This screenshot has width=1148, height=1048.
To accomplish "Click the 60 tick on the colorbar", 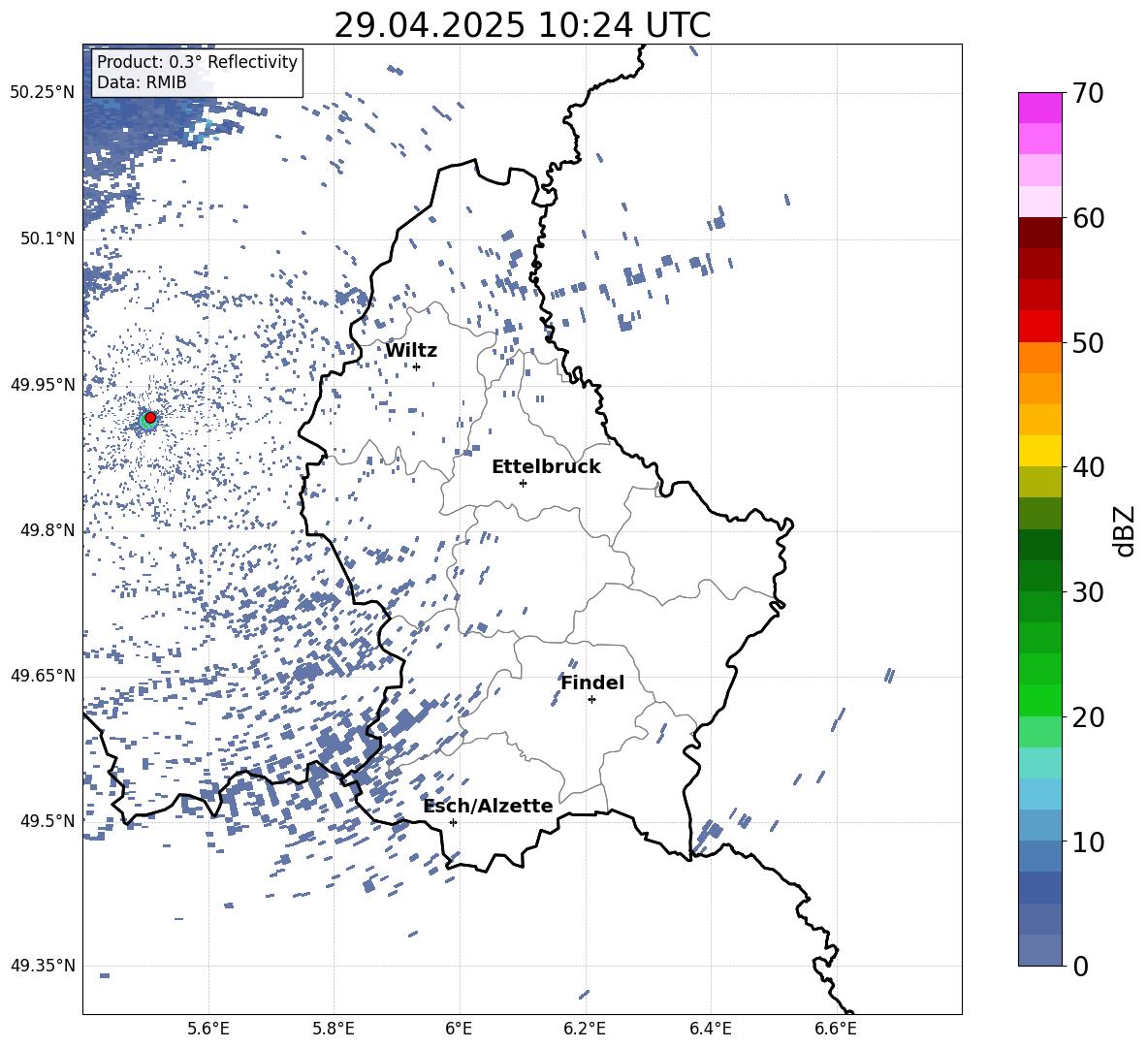I will pos(1088,218).
